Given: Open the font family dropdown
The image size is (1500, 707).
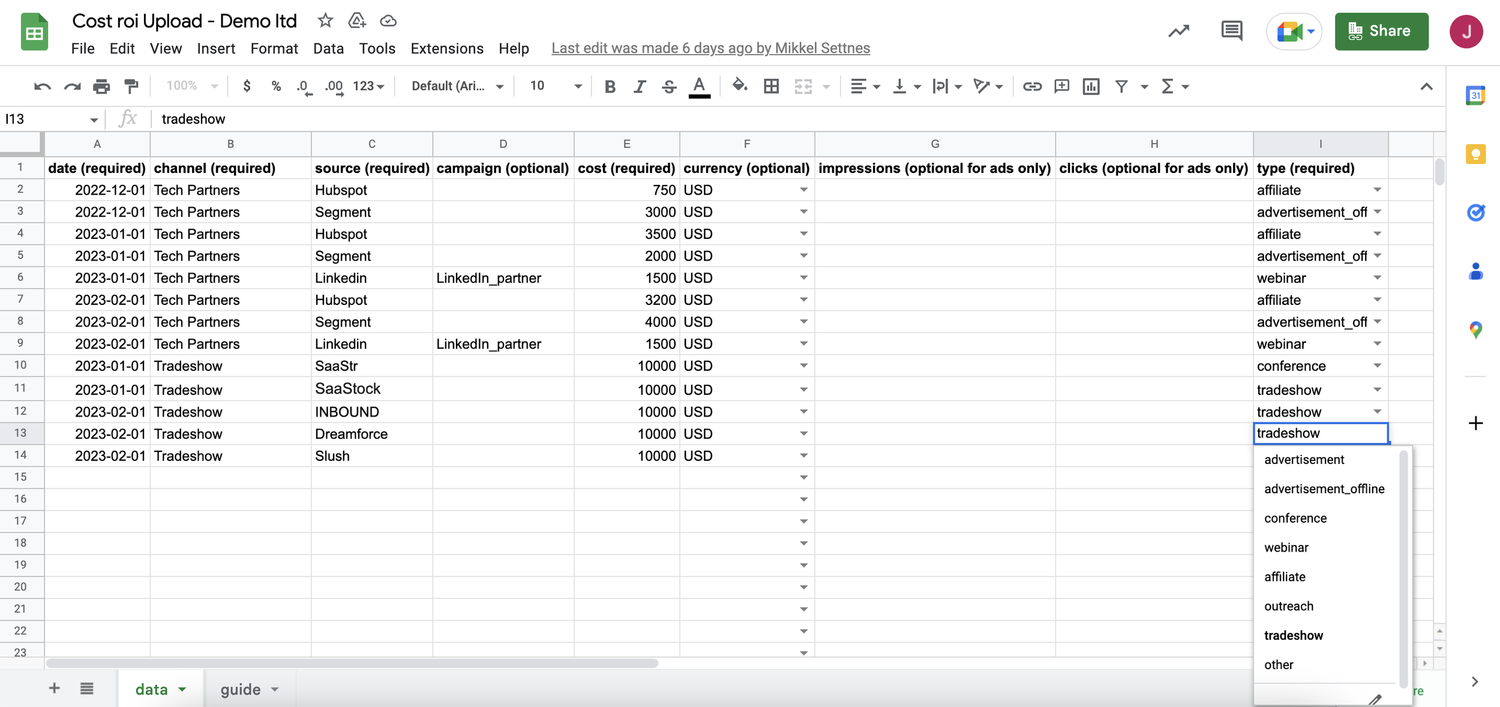Looking at the screenshot, I should point(458,87).
